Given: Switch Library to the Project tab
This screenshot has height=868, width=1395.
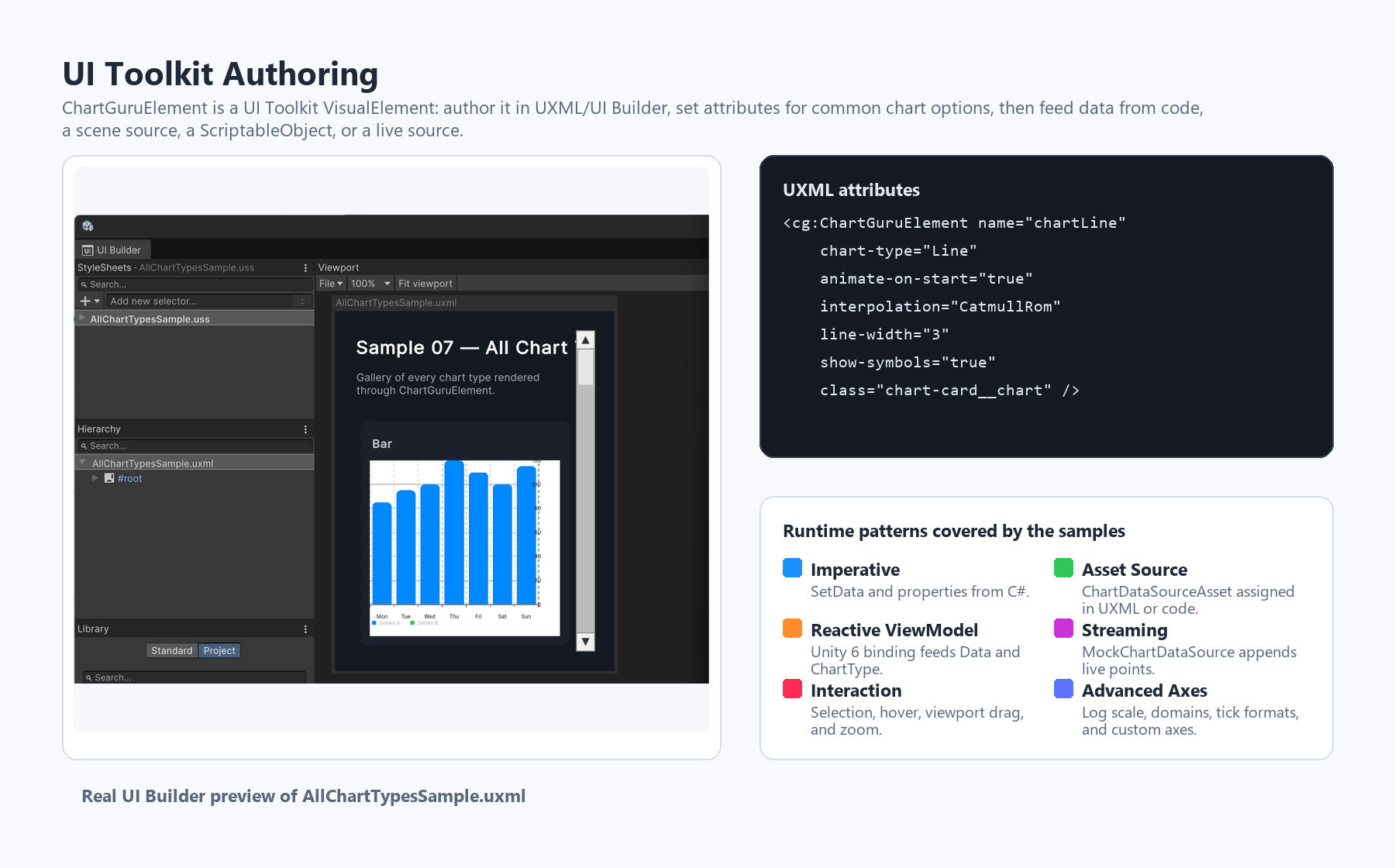Looking at the screenshot, I should pyautogui.click(x=219, y=650).
